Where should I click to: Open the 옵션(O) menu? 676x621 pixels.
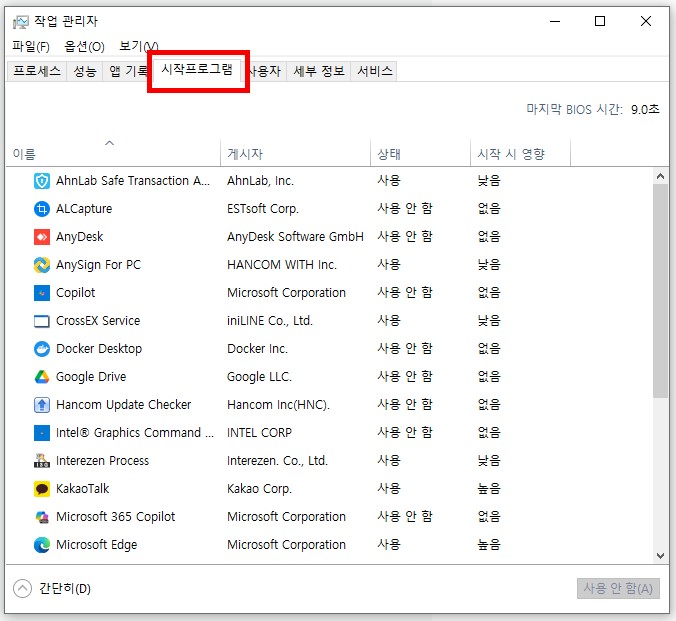[x=84, y=46]
